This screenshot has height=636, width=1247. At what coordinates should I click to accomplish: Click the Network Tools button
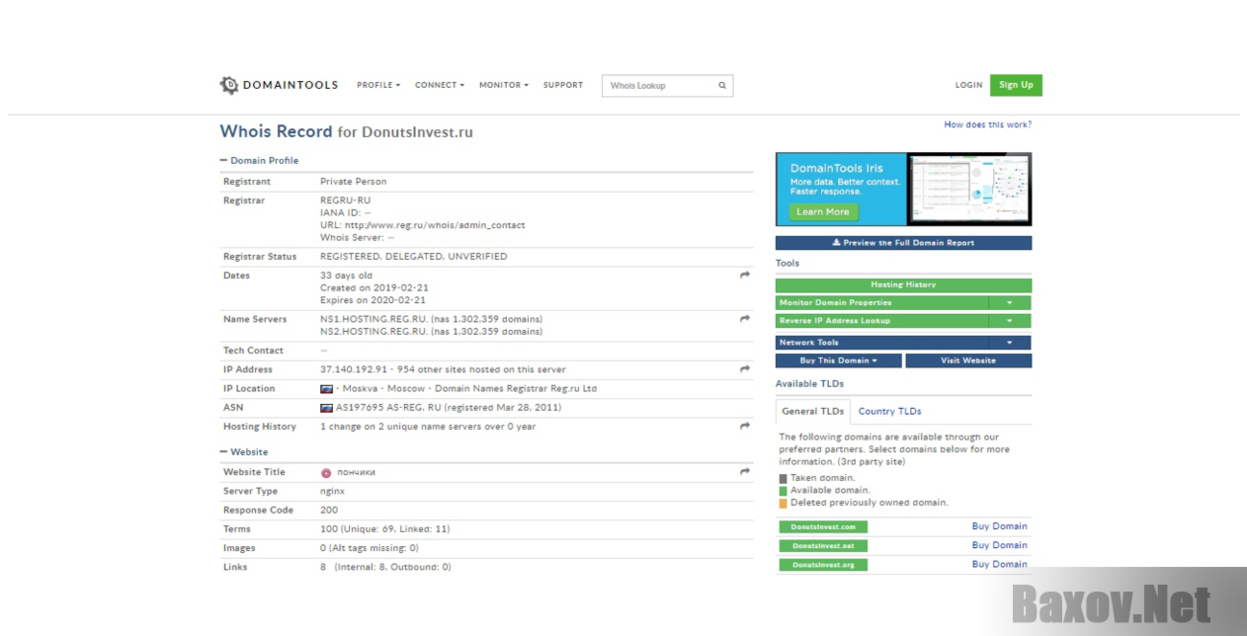[882, 343]
